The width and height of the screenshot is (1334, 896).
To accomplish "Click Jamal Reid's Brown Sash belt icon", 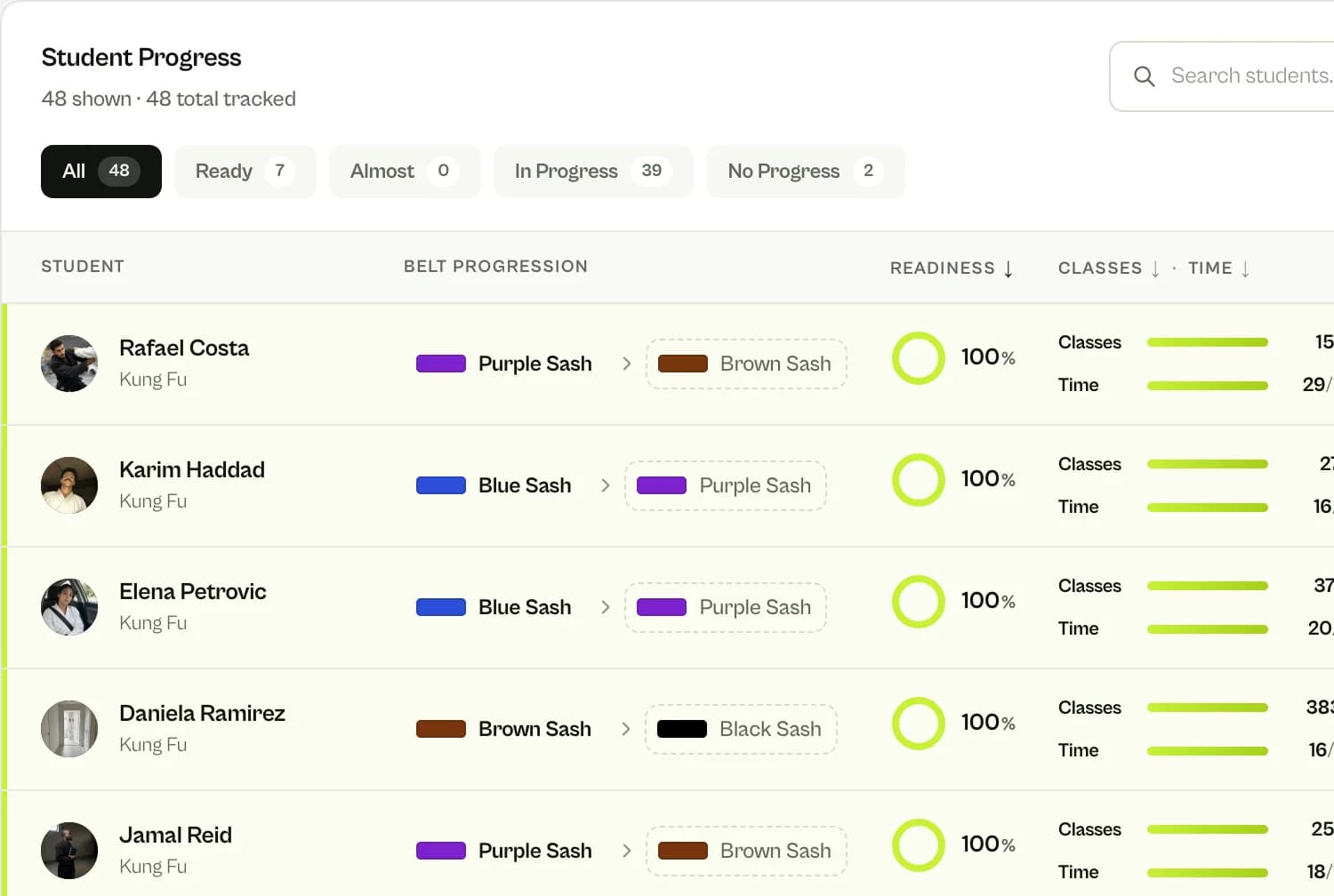I will (683, 851).
